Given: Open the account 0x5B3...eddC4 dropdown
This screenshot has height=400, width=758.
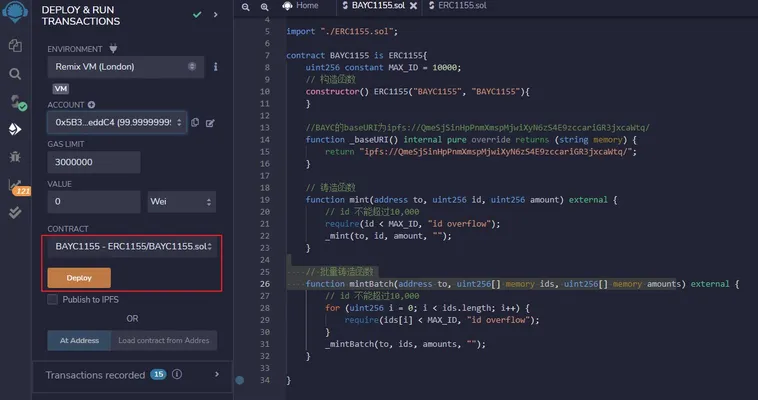Looking at the screenshot, I should pos(117,122).
